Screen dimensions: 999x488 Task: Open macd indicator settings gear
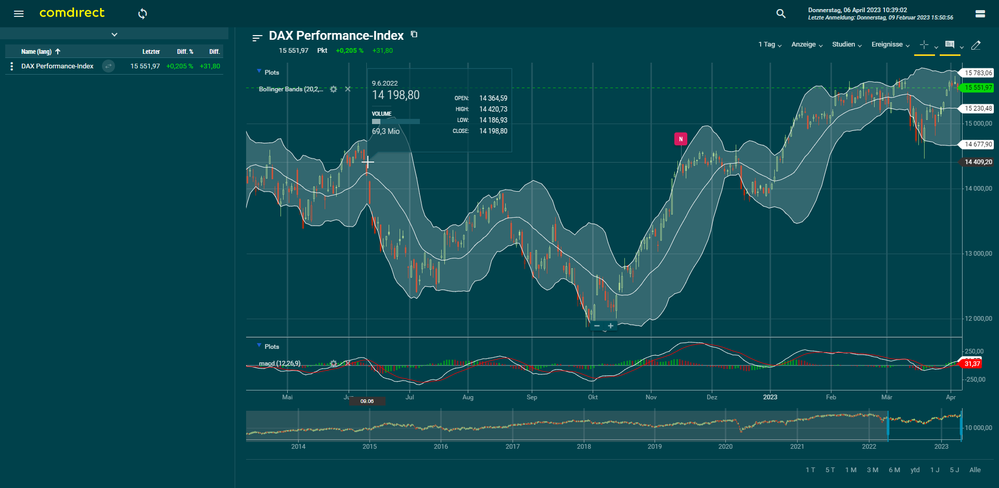point(334,363)
